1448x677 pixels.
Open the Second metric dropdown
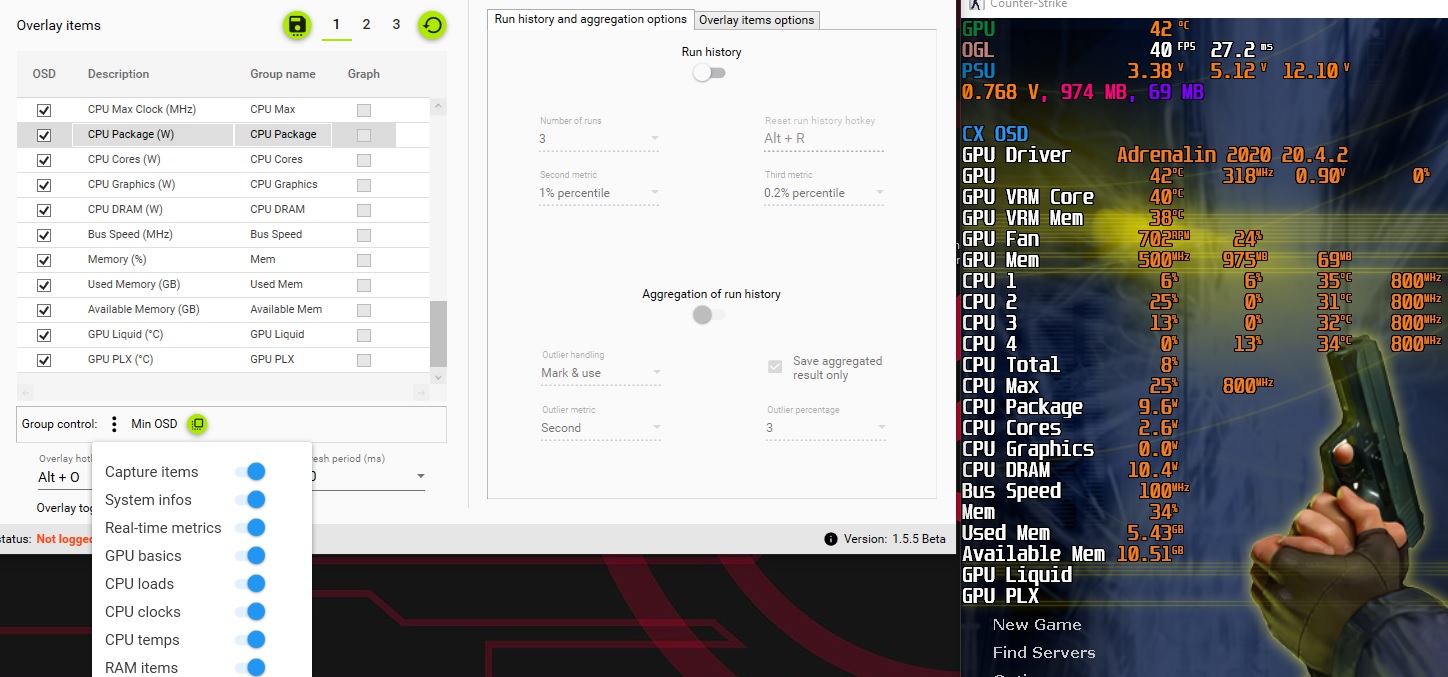click(x=599, y=193)
